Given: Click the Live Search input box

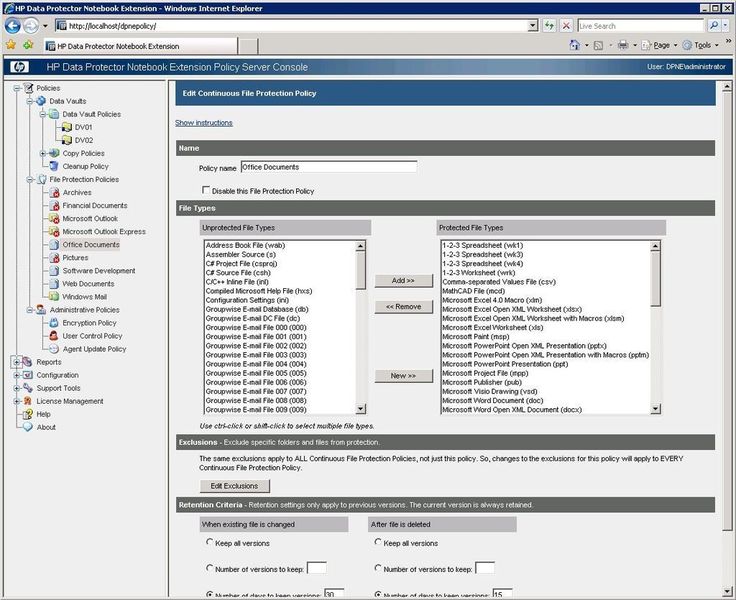Looking at the screenshot, I should [x=641, y=26].
